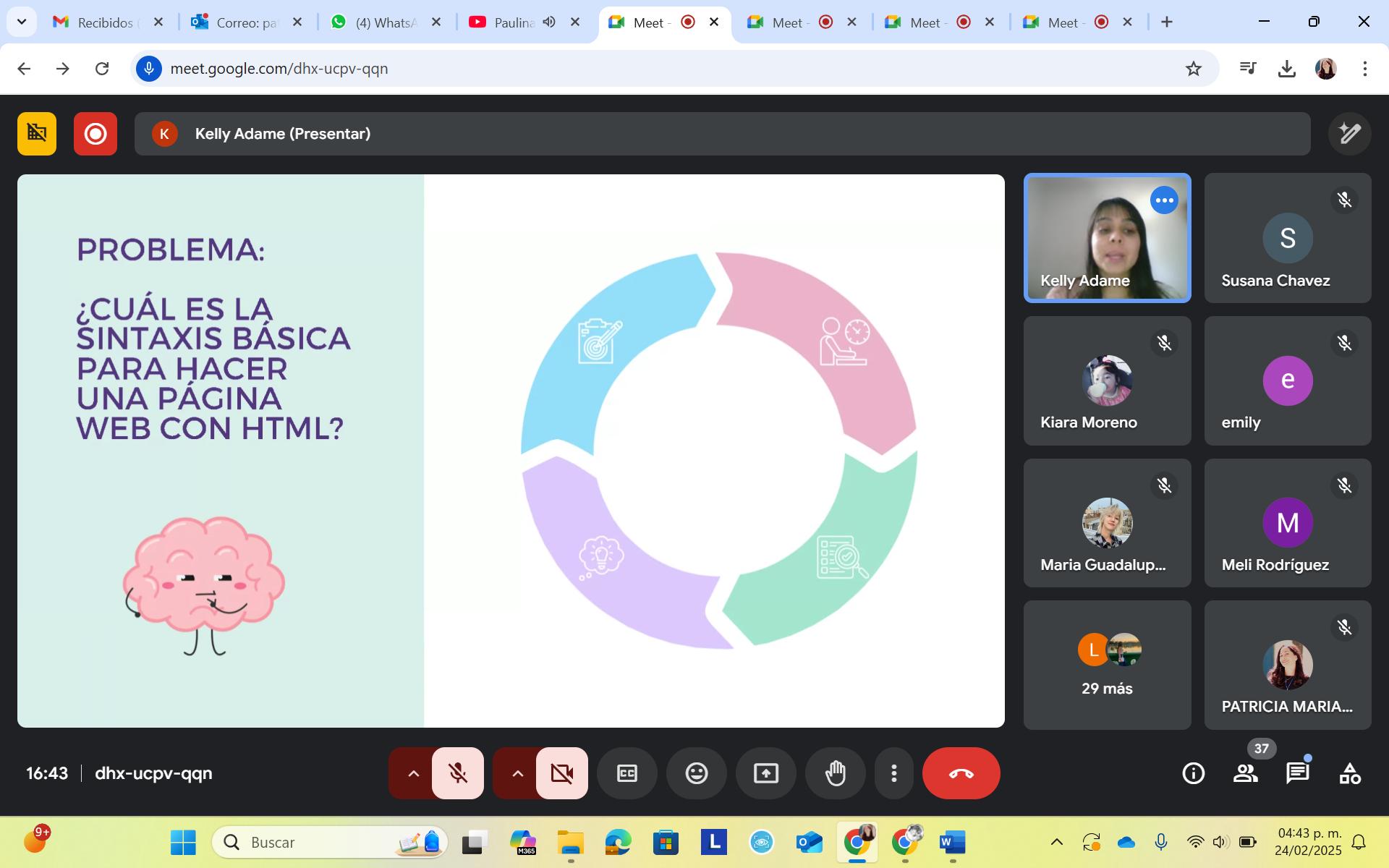Toggle the disabled camera button

[562, 773]
